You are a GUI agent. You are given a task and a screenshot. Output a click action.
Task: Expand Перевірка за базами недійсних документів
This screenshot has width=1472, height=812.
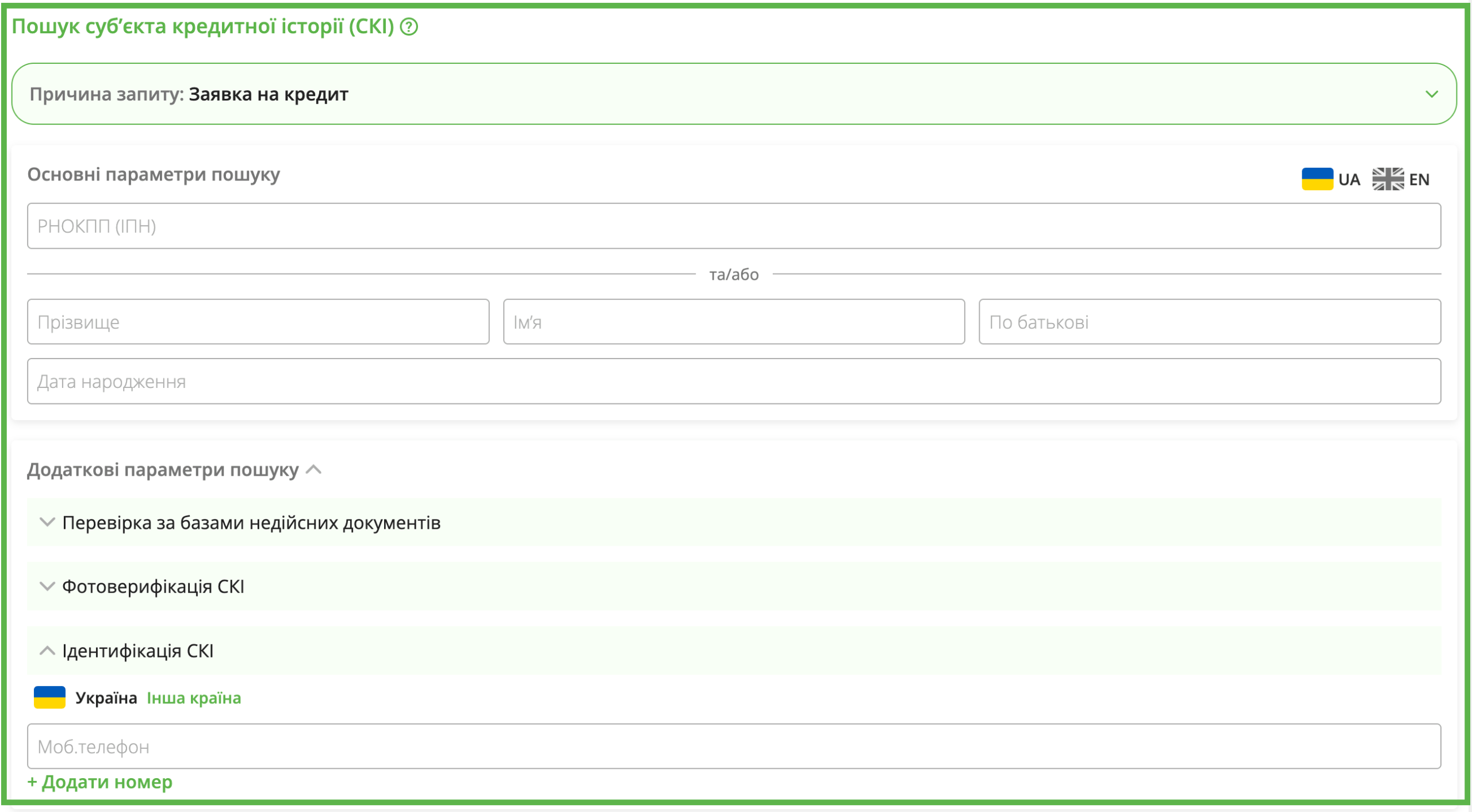click(x=251, y=523)
